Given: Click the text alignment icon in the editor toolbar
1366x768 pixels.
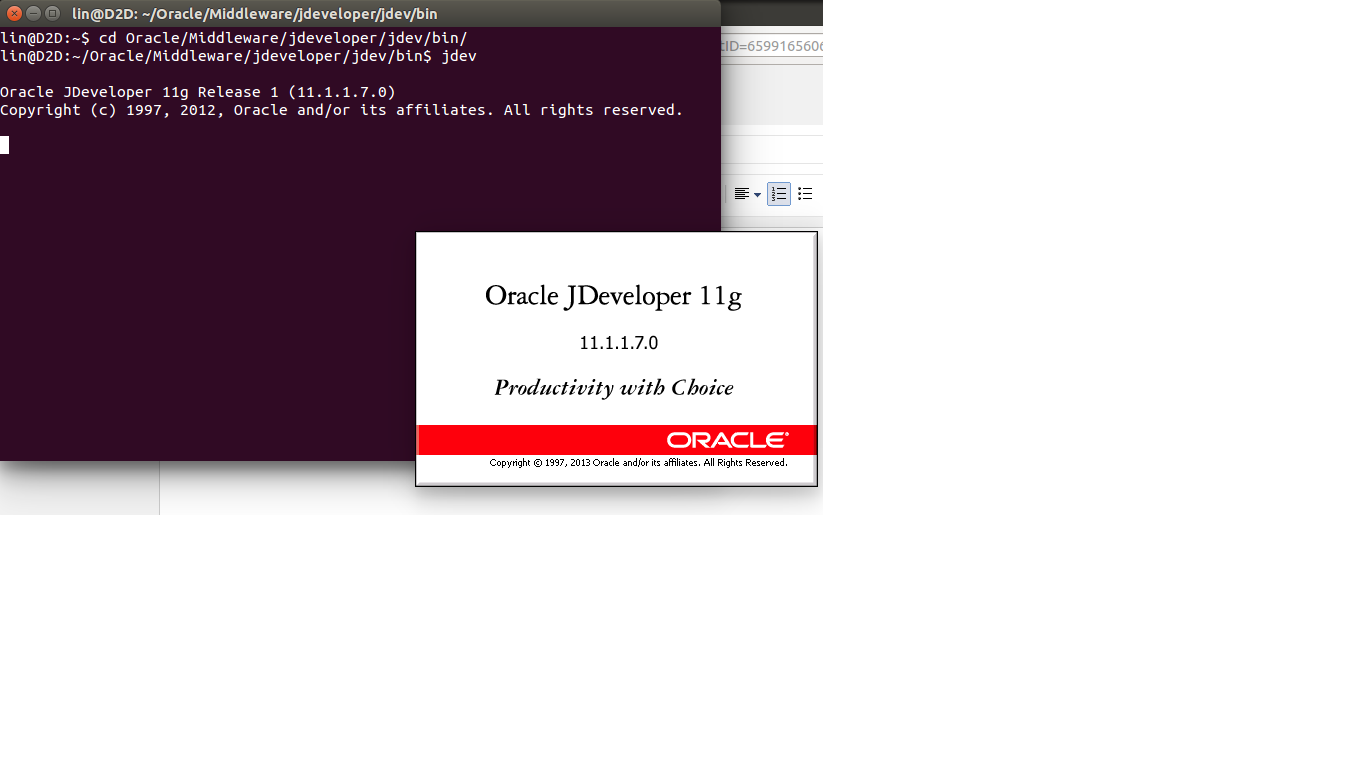Looking at the screenshot, I should pyautogui.click(x=742, y=194).
